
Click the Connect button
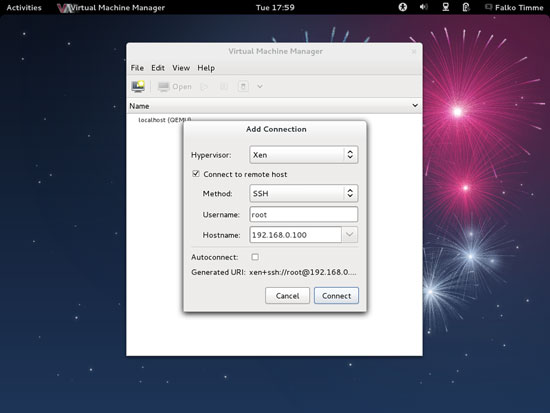pos(336,296)
